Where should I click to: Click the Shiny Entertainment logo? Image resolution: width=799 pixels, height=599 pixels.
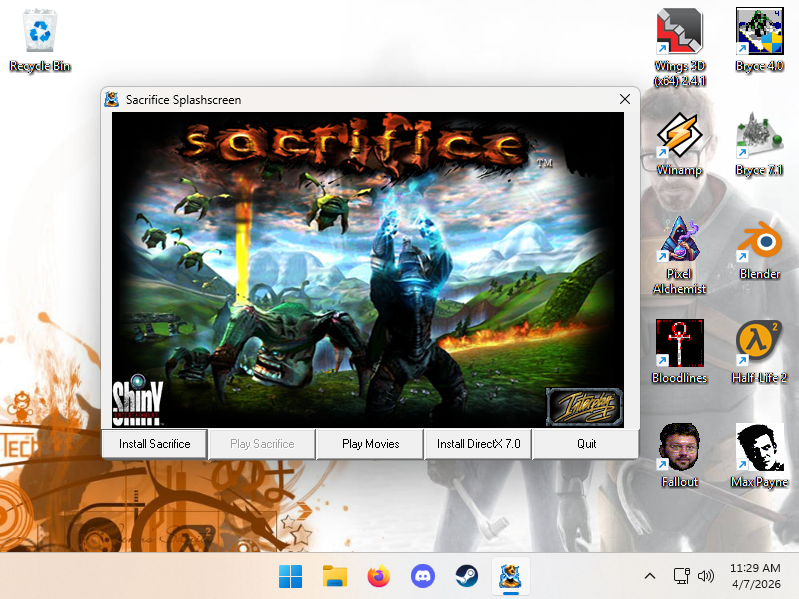[x=137, y=400]
